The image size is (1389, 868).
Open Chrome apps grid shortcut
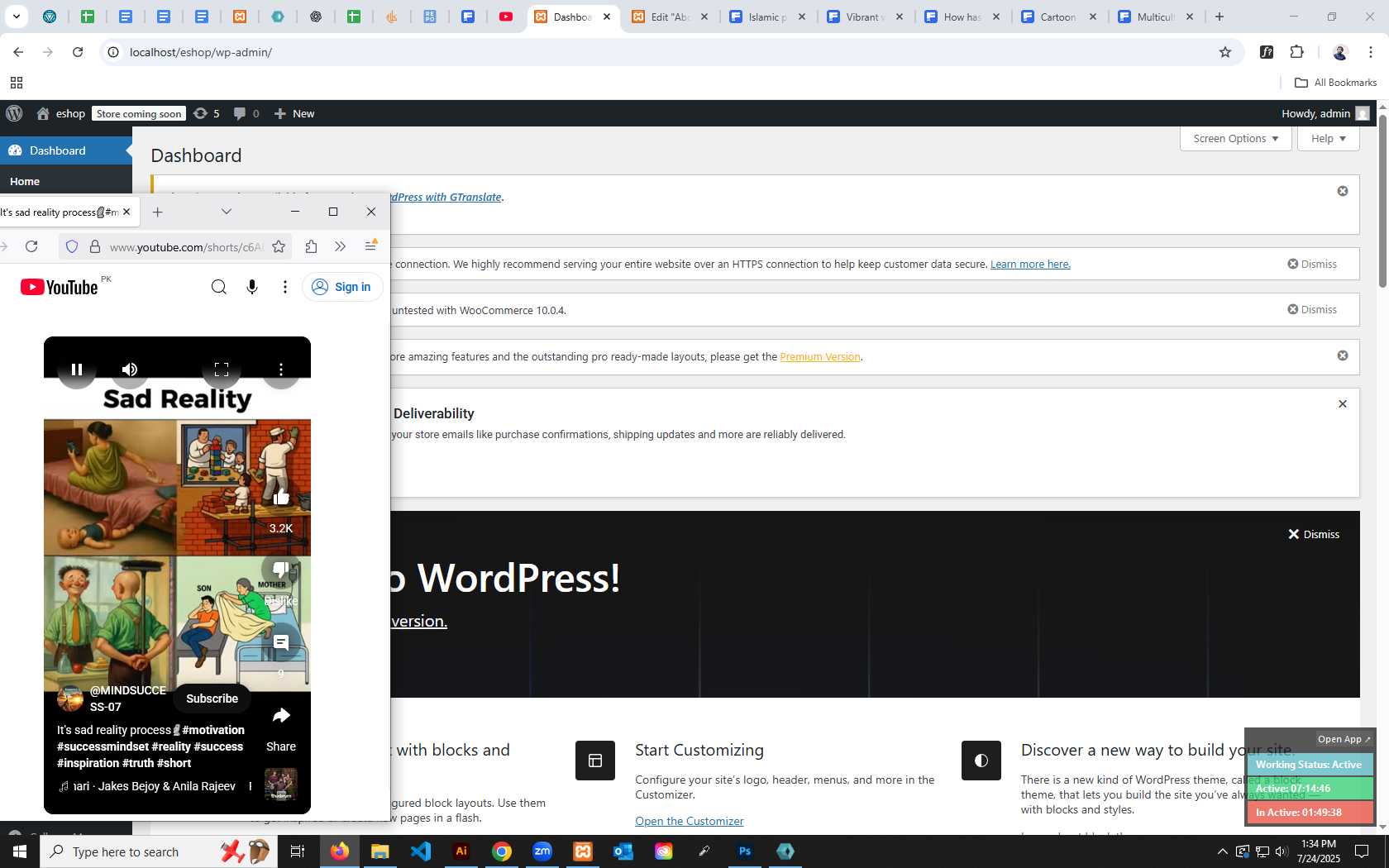[x=17, y=83]
